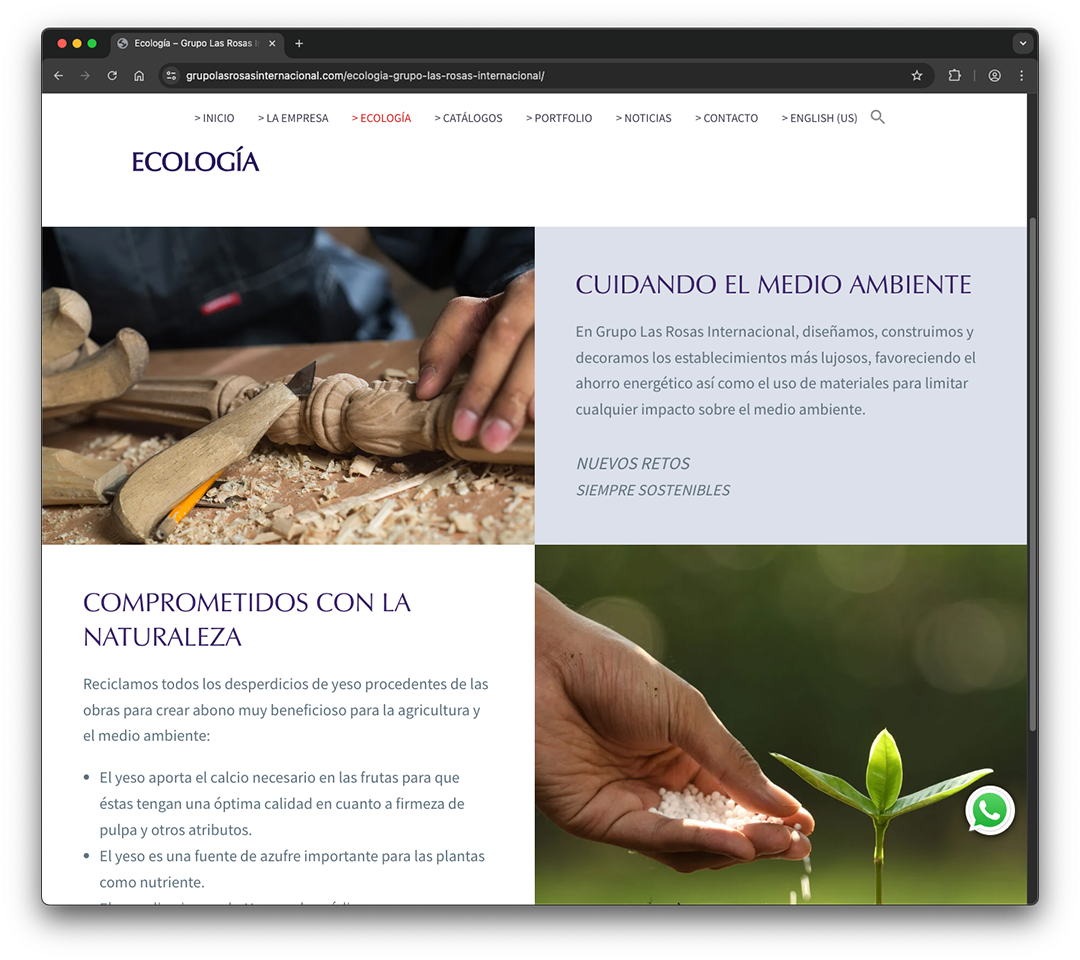This screenshot has width=1080, height=960.
Task: Reload the page with the refresh icon
Action: [112, 76]
